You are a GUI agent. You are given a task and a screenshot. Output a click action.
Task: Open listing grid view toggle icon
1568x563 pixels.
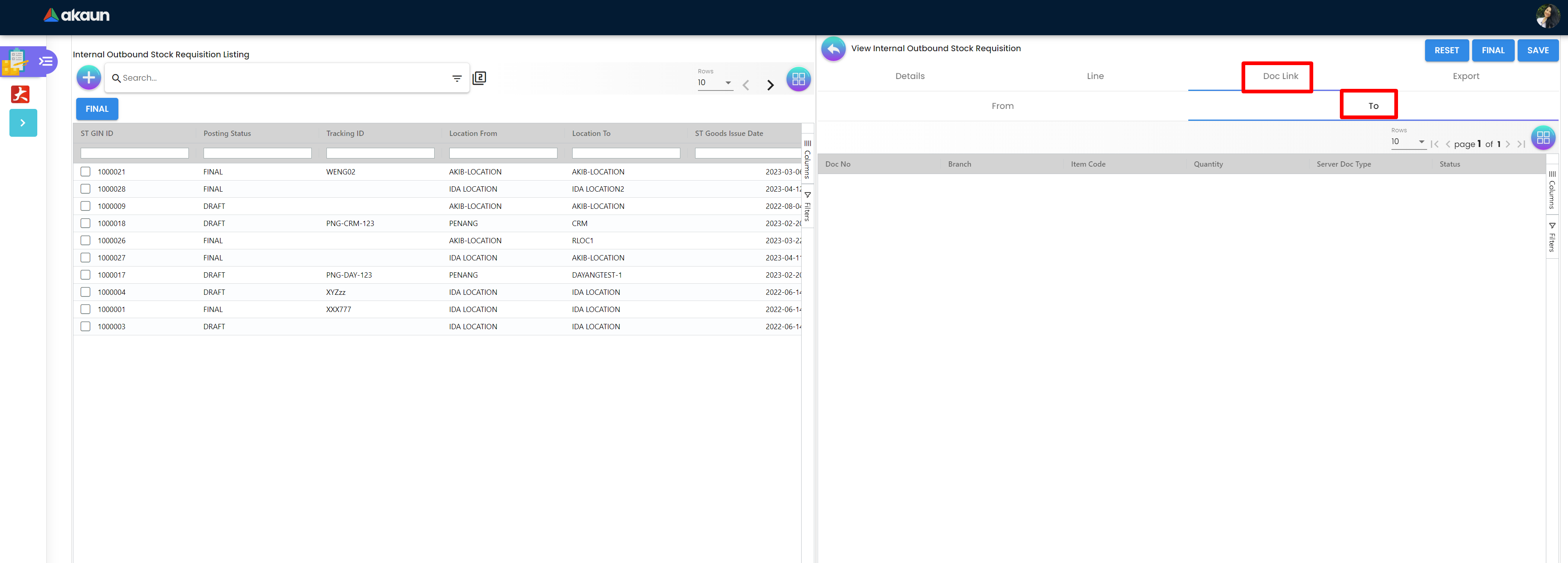pos(798,79)
